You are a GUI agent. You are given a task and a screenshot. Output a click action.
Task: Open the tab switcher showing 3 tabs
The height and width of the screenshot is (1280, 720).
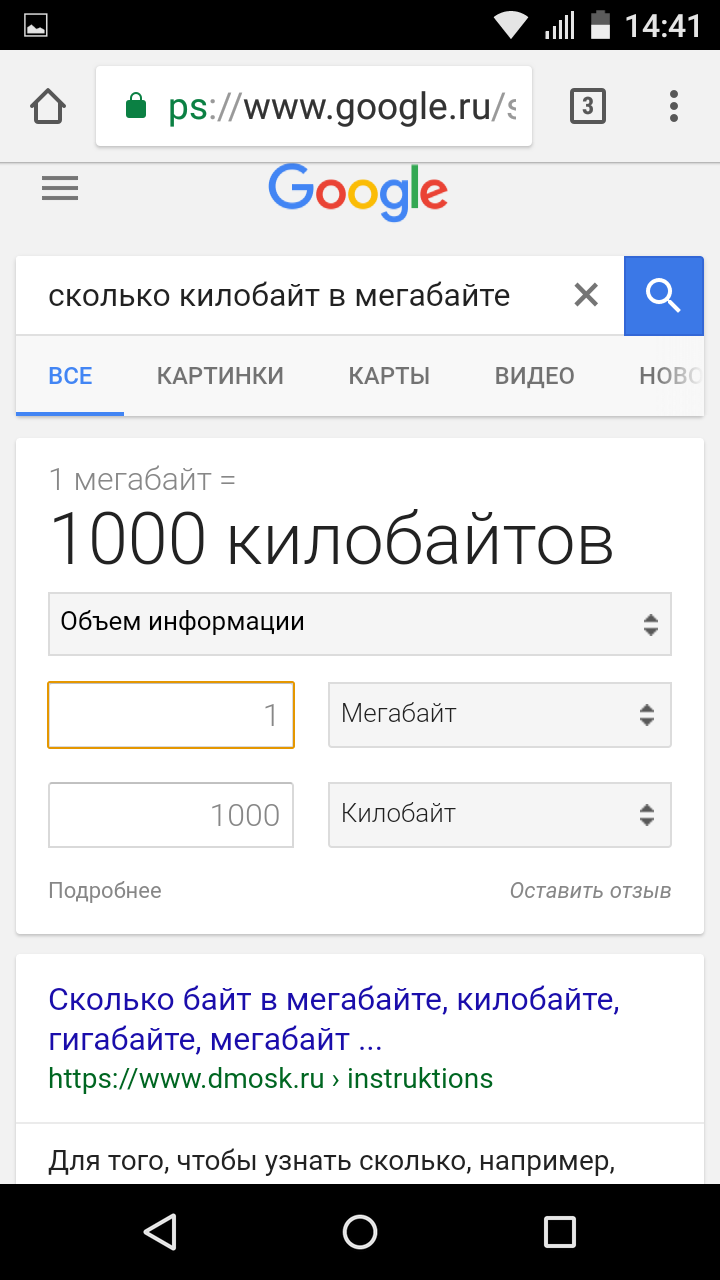588,106
